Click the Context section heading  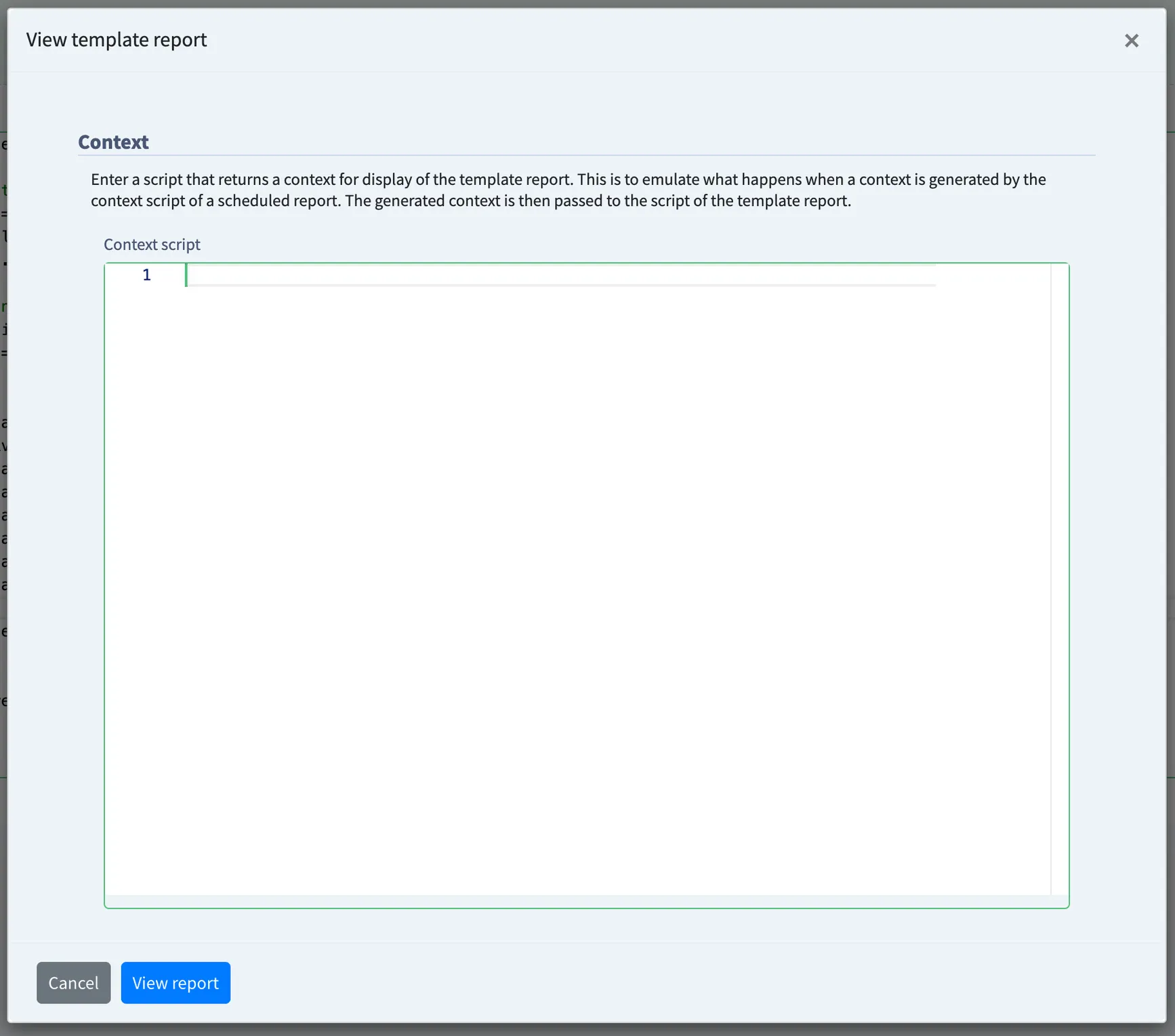point(113,142)
